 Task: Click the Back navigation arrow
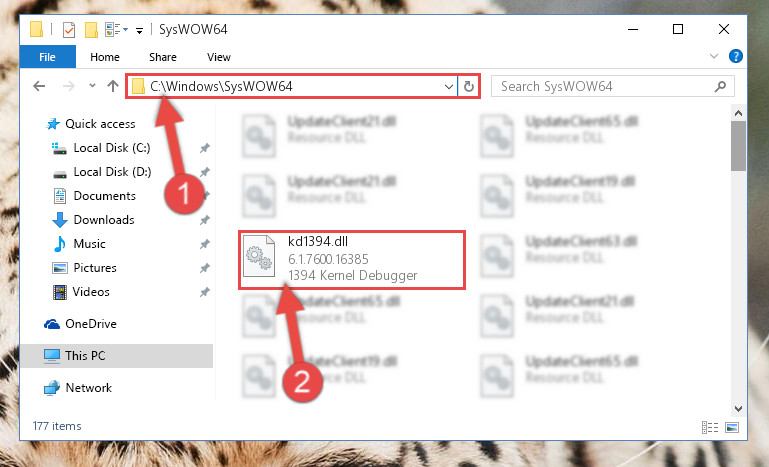click(39, 86)
